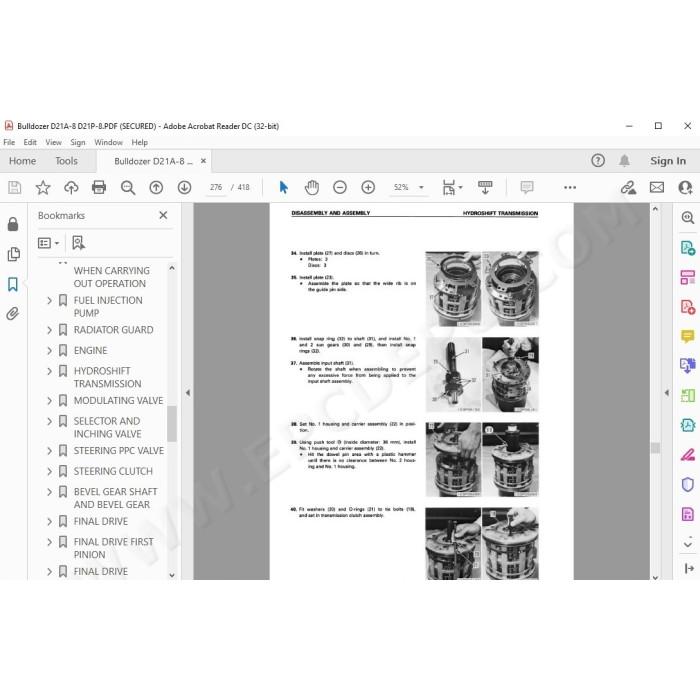Screen dimensions: 700x700
Task: Click document scrollbar down arrow
Action: tap(655, 577)
